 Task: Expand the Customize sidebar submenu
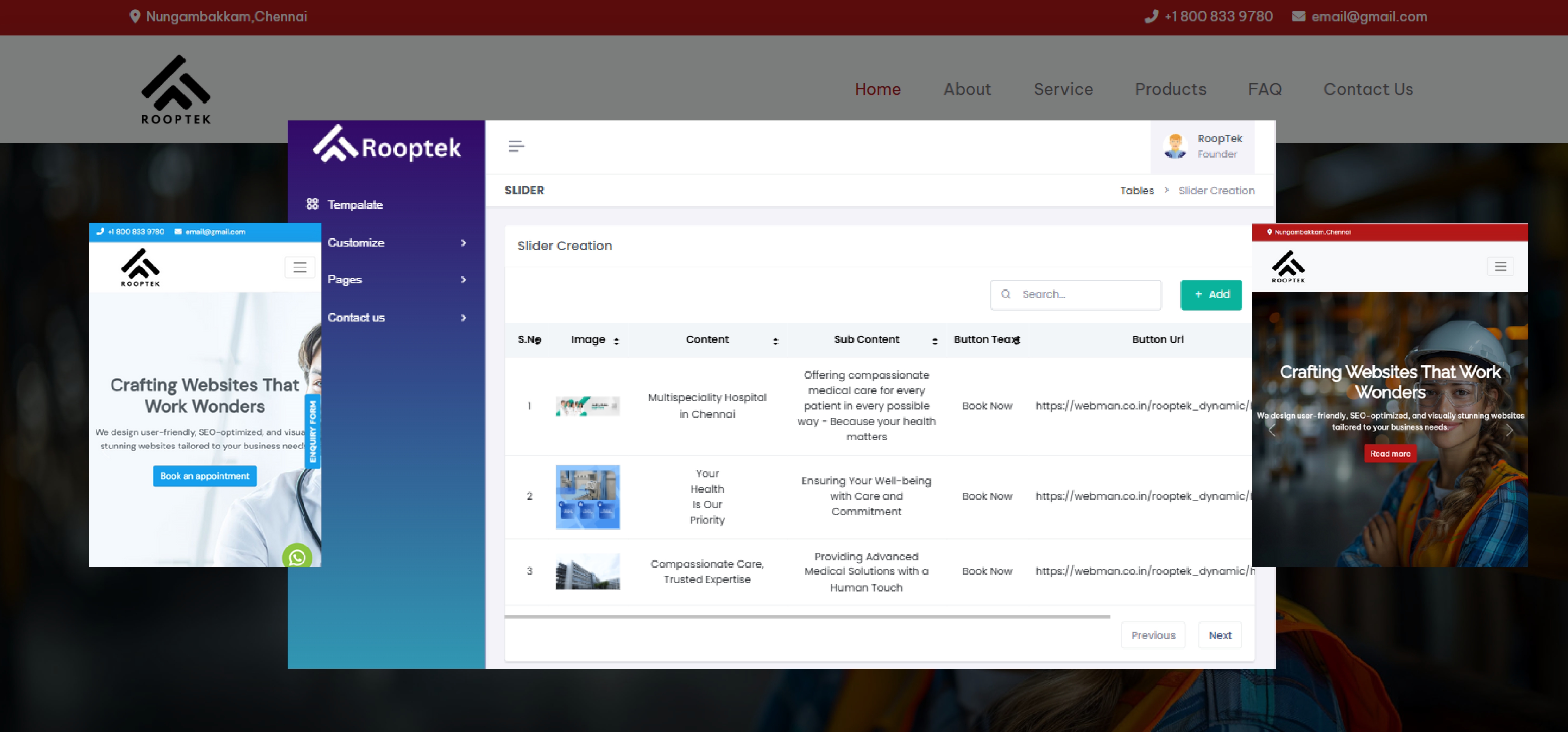pyautogui.click(x=463, y=243)
